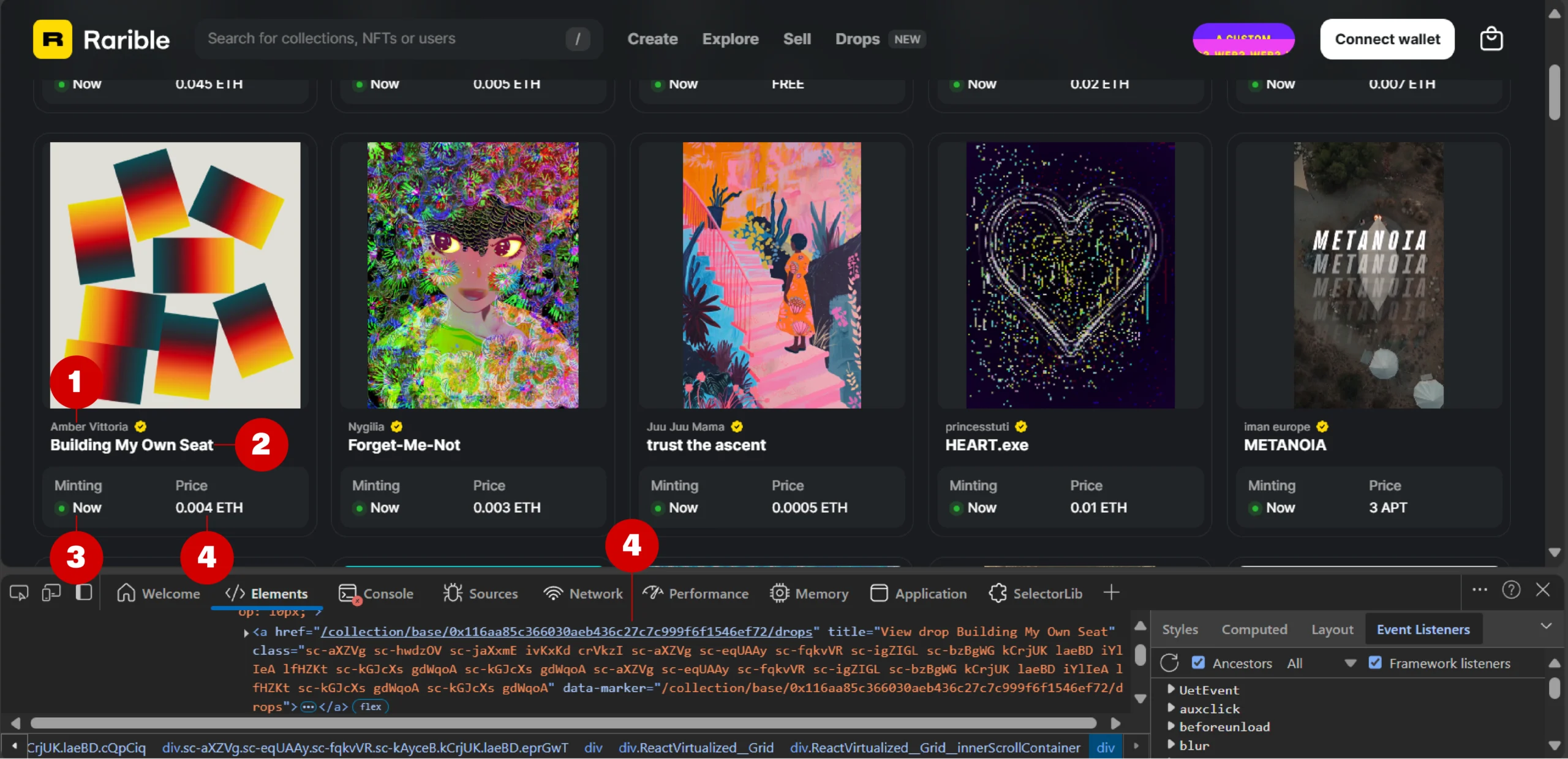Open trust the ascent artwork thumbnail
The height and width of the screenshot is (759, 1568).
pyautogui.click(x=772, y=275)
